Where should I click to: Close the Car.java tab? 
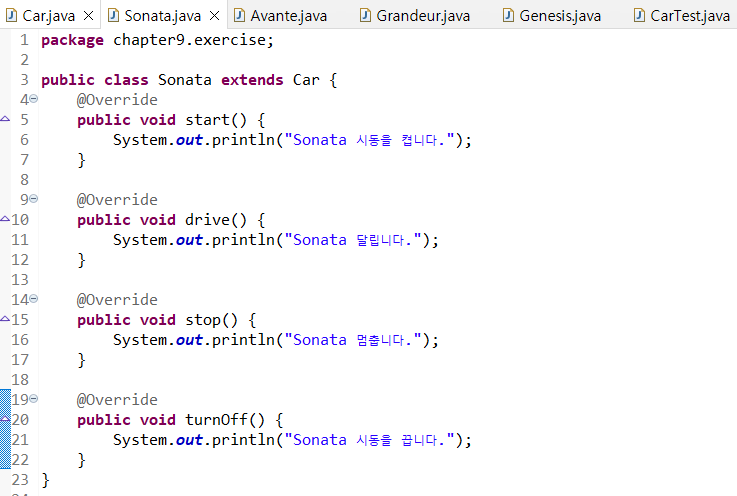[x=88, y=16]
